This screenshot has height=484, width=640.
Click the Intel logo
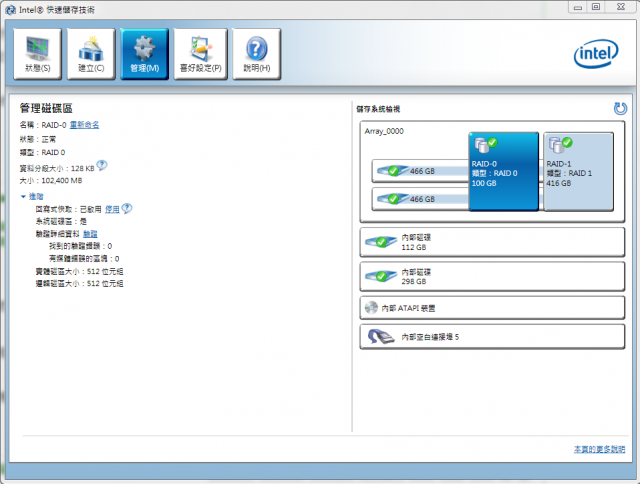pyautogui.click(x=596, y=53)
